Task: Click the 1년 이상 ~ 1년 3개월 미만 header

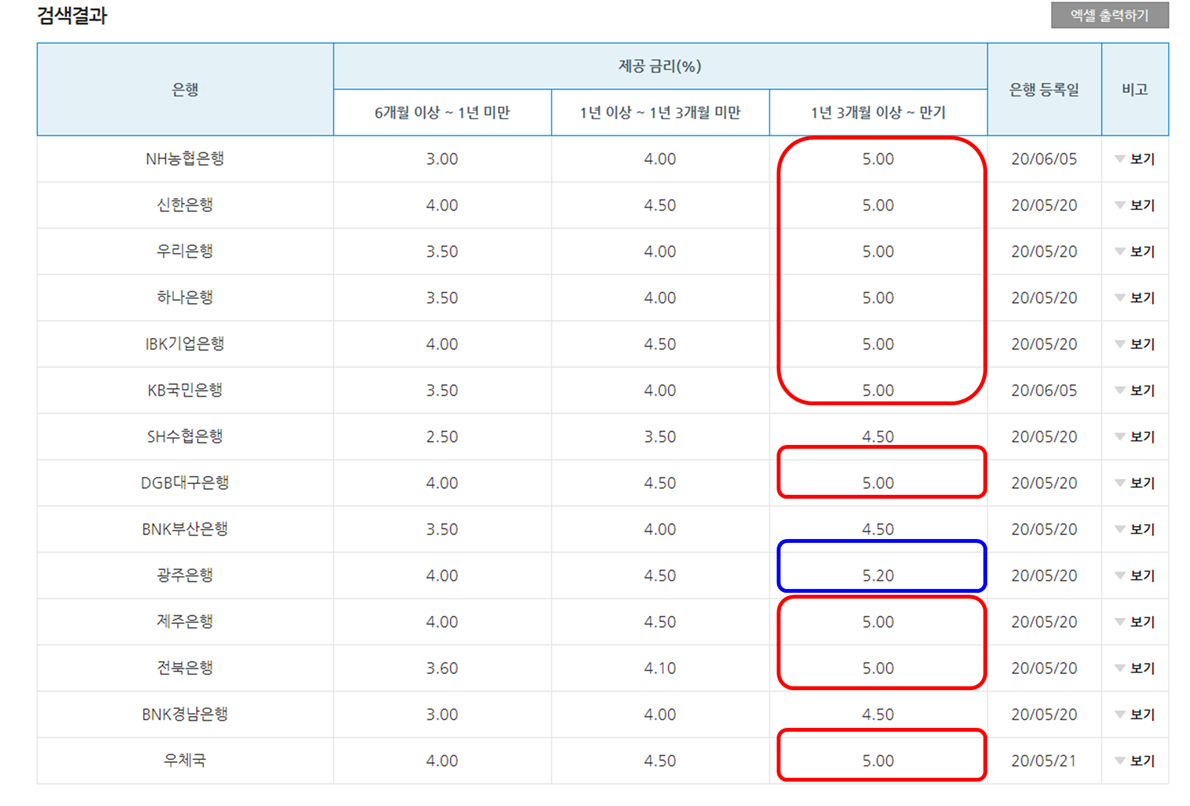Action: (x=660, y=112)
